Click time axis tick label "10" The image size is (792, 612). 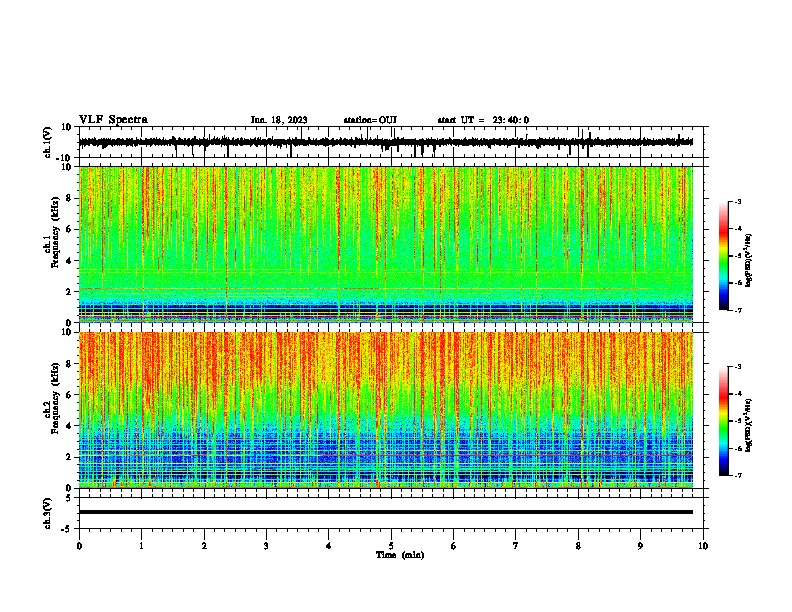(703, 546)
